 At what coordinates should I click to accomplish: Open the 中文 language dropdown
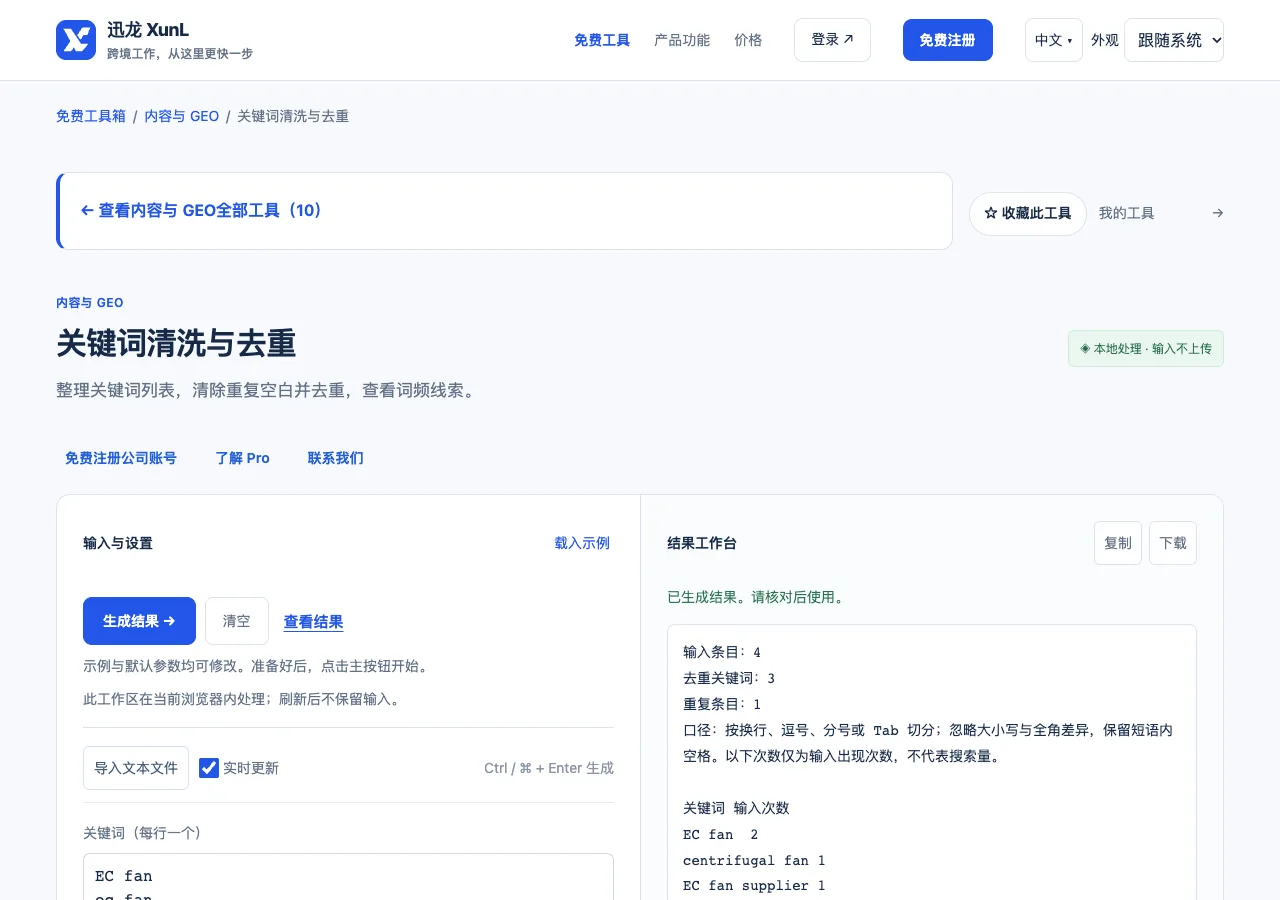tap(1054, 40)
